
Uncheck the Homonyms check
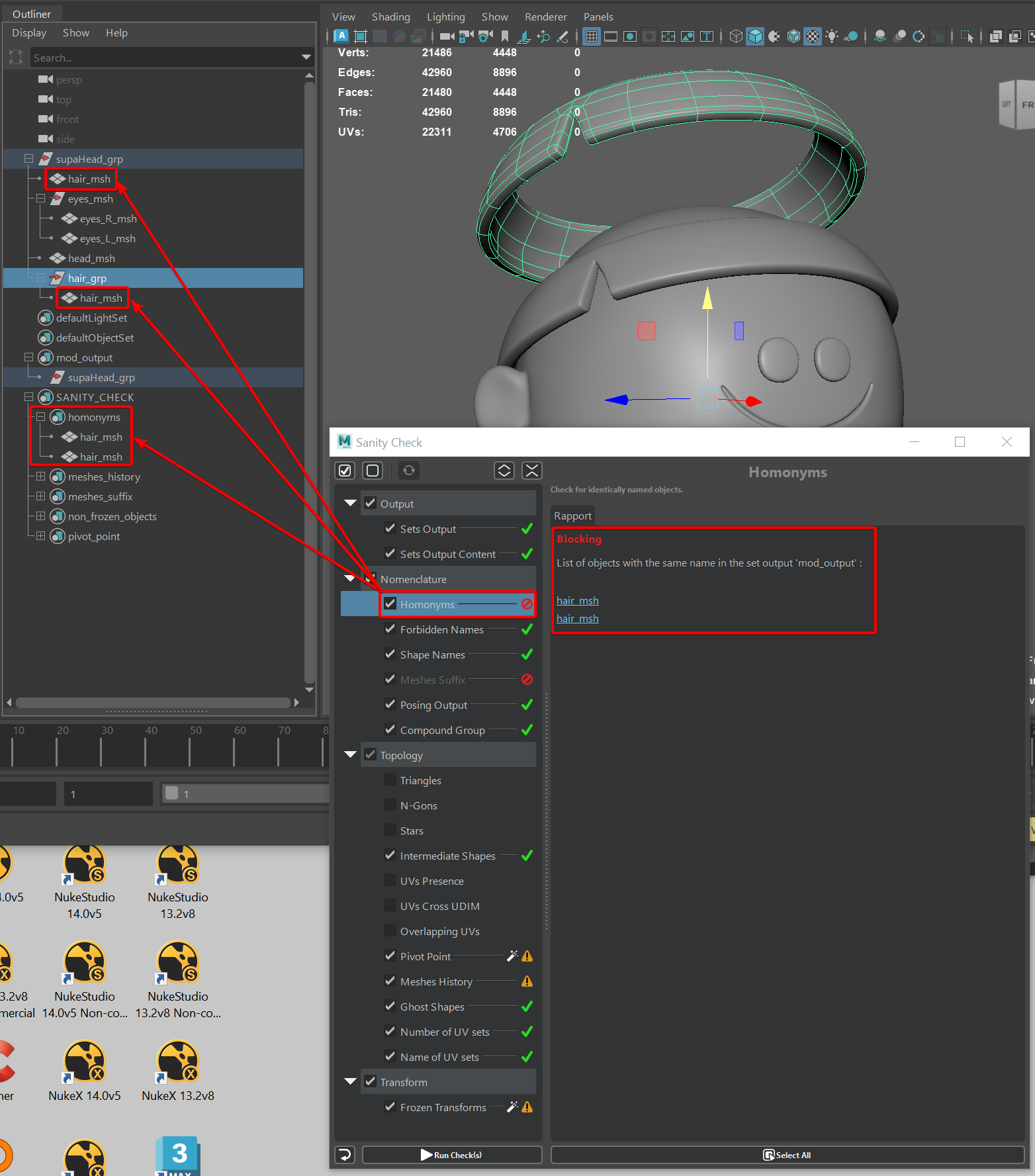click(x=390, y=604)
